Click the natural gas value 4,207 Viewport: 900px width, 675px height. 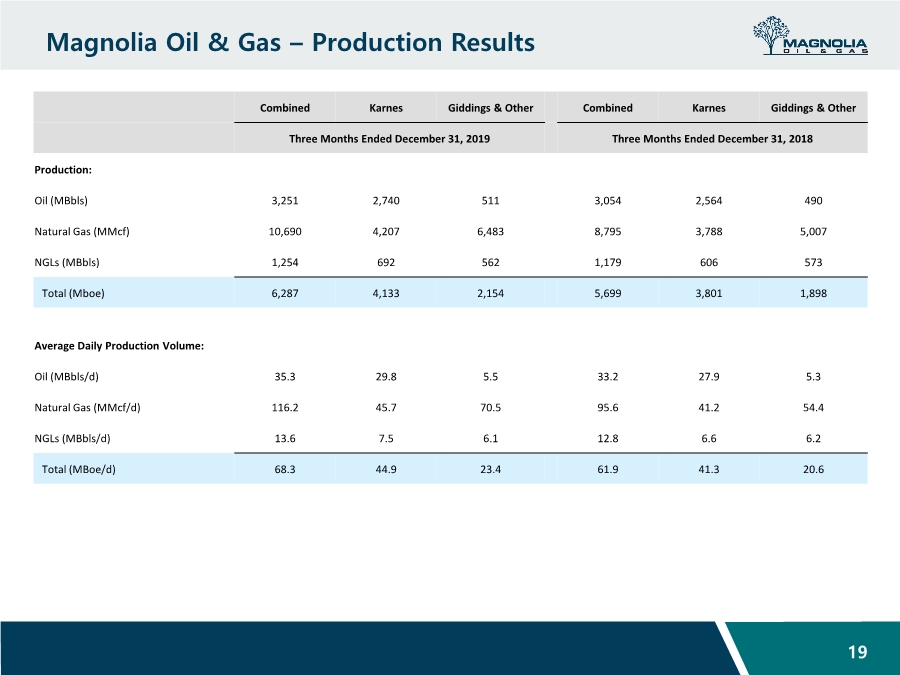click(386, 232)
